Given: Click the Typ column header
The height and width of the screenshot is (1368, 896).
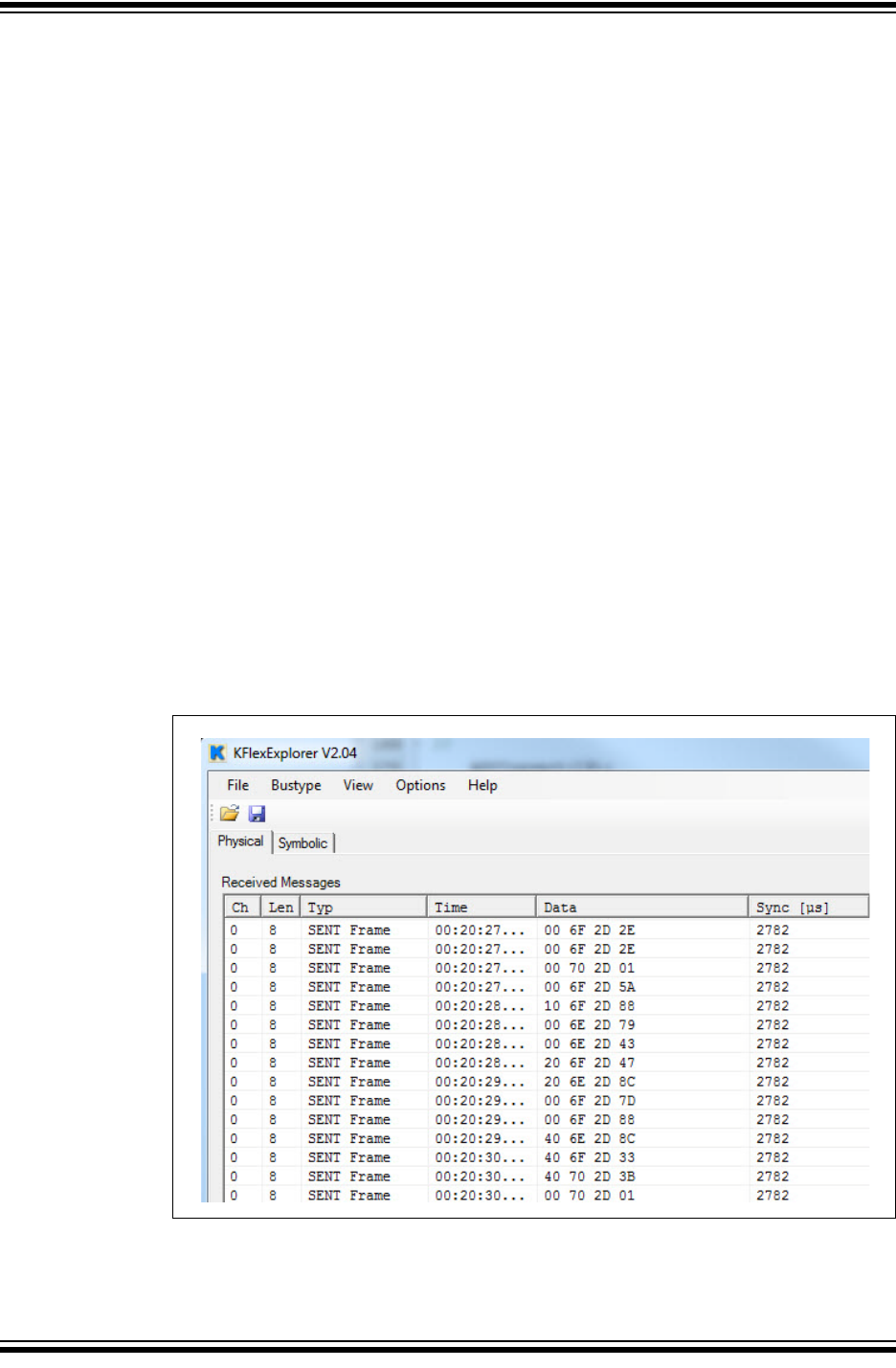Looking at the screenshot, I should pyautogui.click(x=364, y=907).
